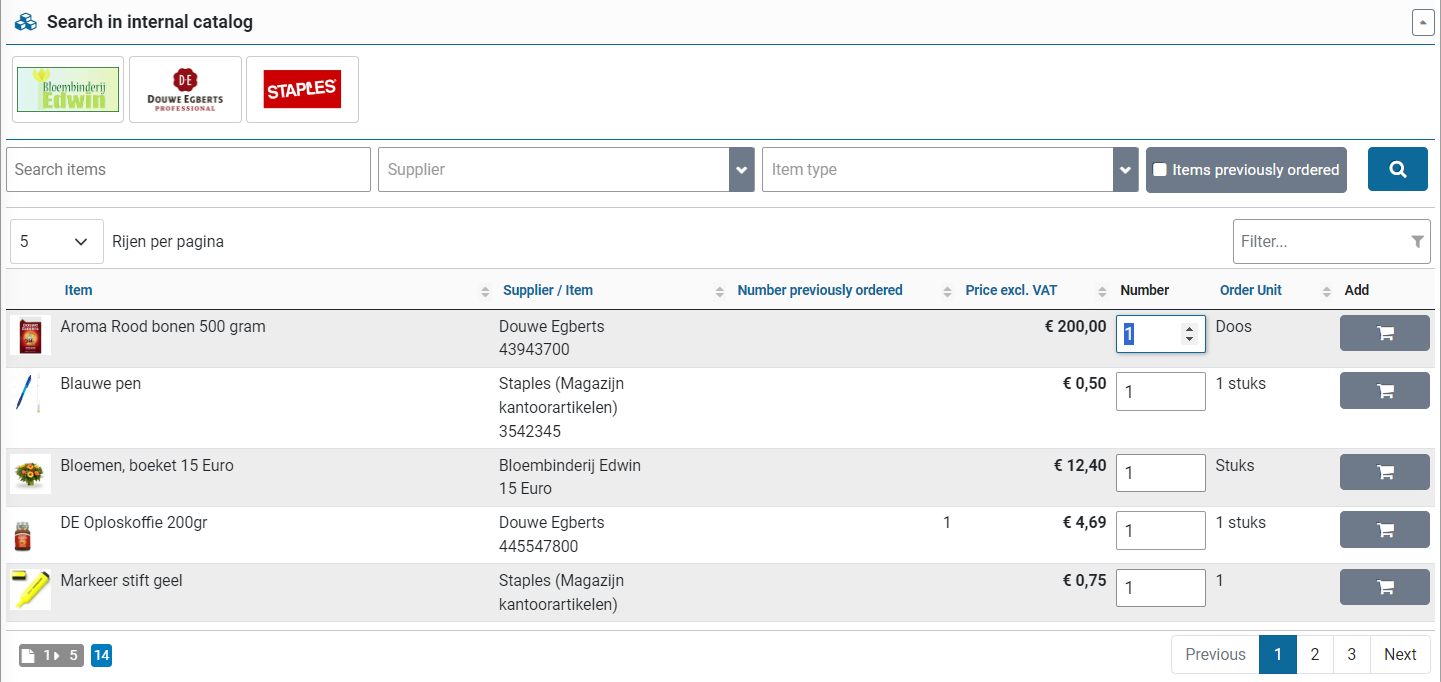Click the Staples supplier logo
Viewport: 1441px width, 682px height.
tap(302, 90)
